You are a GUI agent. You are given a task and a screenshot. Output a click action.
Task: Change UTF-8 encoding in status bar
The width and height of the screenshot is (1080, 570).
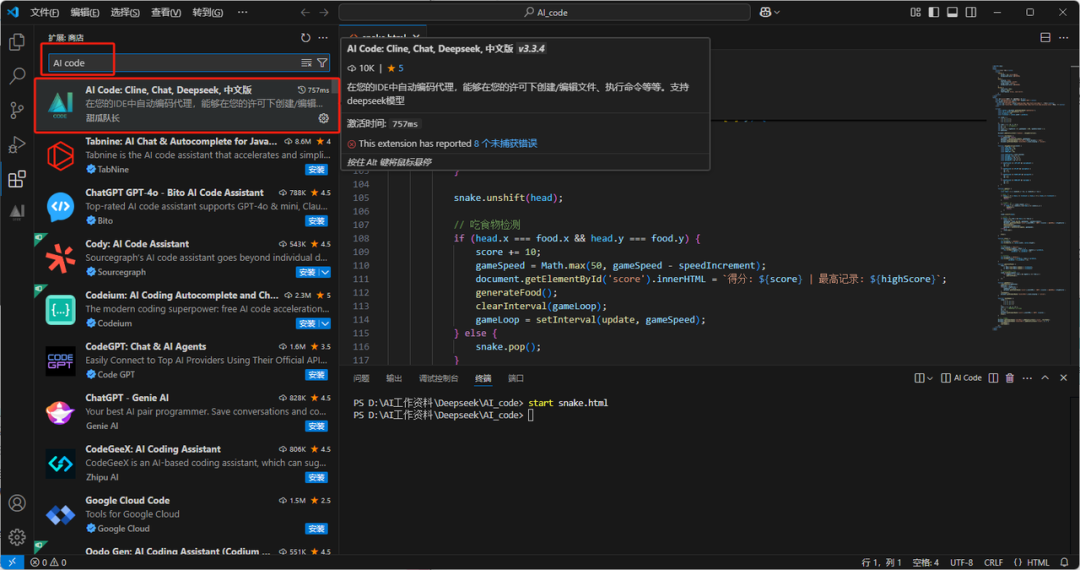click(962, 562)
